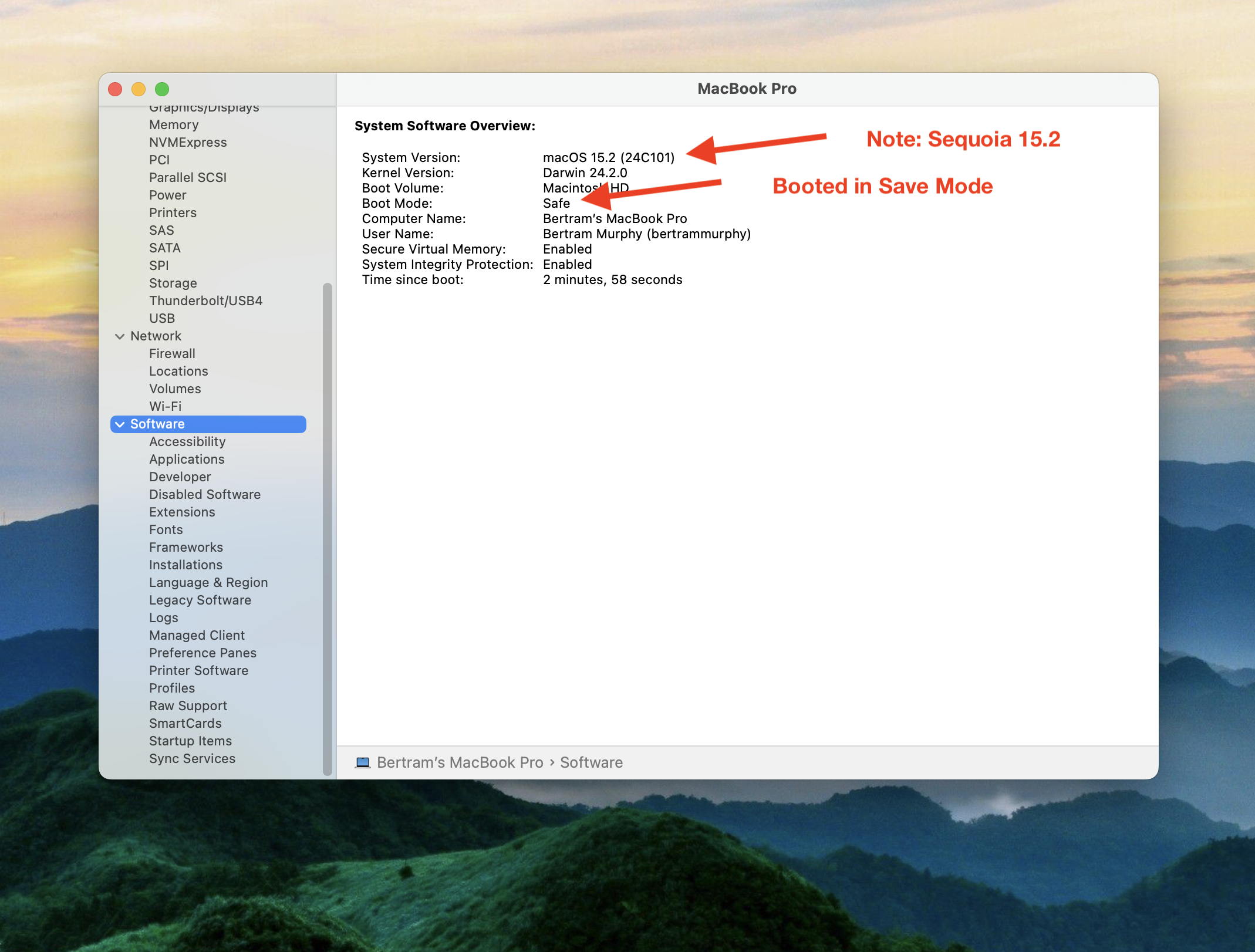This screenshot has height=952, width=1255.
Task: Click Bertram's MacBook Pro in the path bar
Action: click(x=460, y=762)
